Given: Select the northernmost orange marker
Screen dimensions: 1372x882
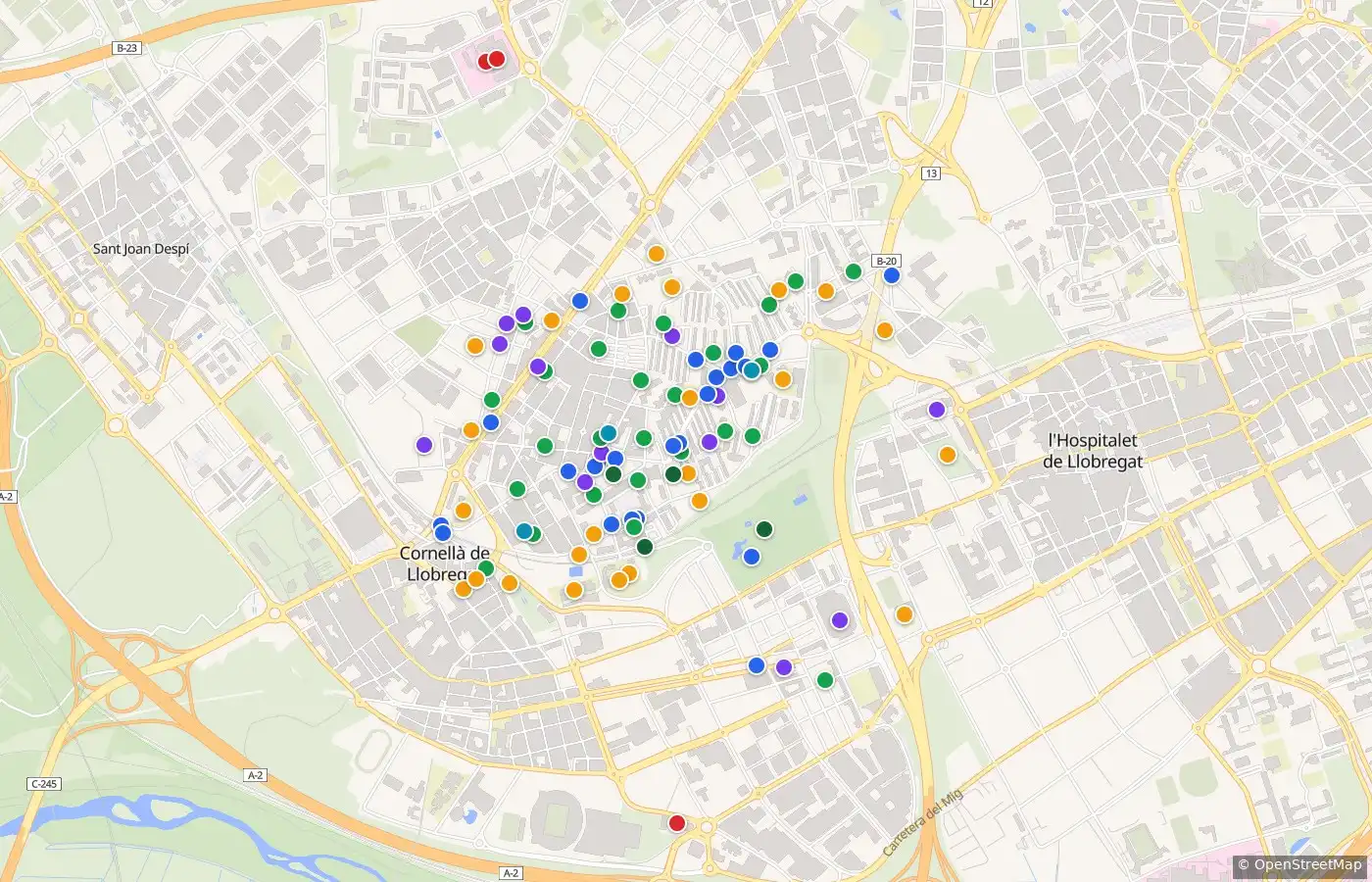Looking at the screenshot, I should click(x=657, y=254).
